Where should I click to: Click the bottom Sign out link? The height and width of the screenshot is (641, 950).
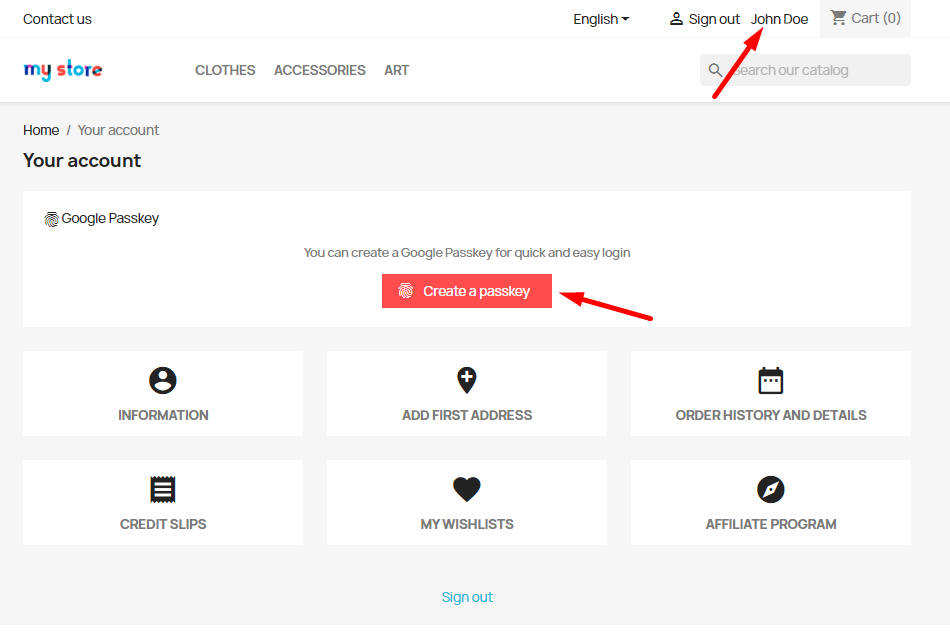[x=467, y=597]
